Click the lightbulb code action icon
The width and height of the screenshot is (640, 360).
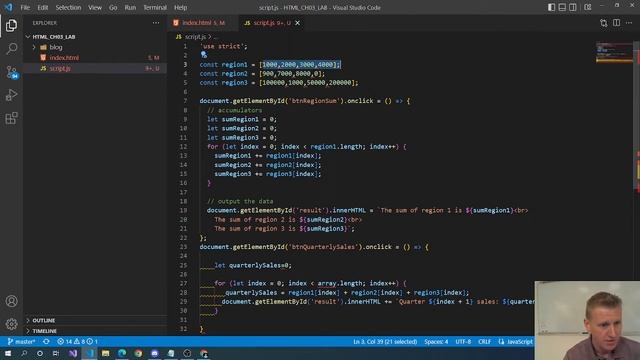204,55
